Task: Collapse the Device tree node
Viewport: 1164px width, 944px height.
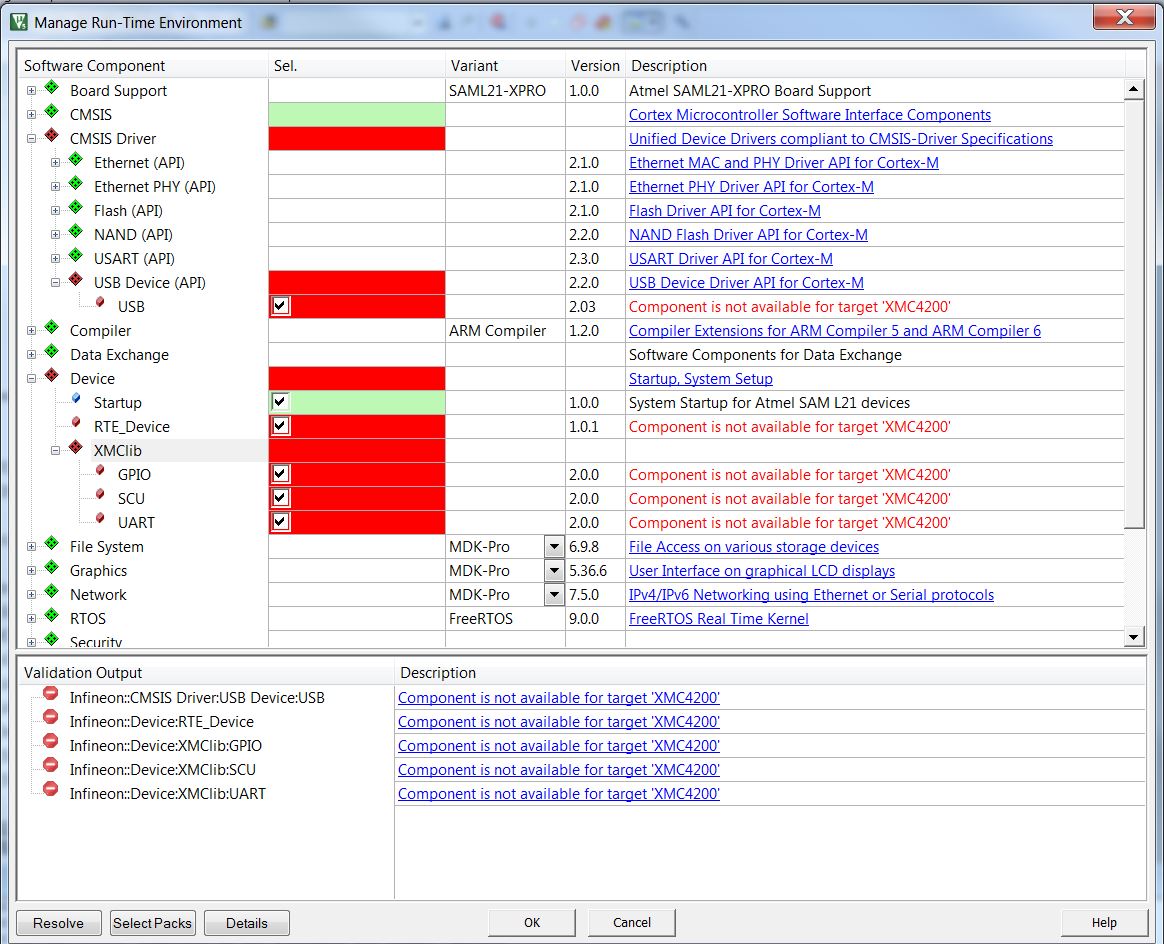Action: click(31, 378)
